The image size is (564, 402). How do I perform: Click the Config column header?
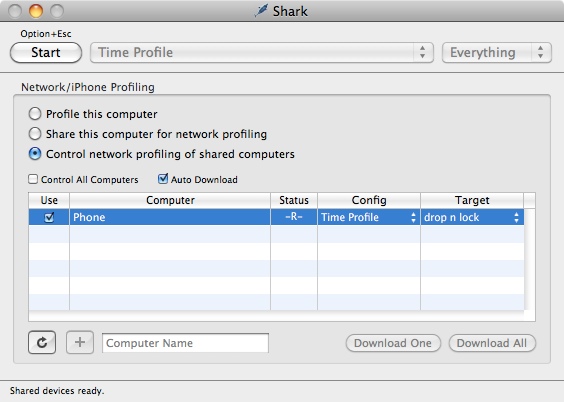pyautogui.click(x=369, y=200)
